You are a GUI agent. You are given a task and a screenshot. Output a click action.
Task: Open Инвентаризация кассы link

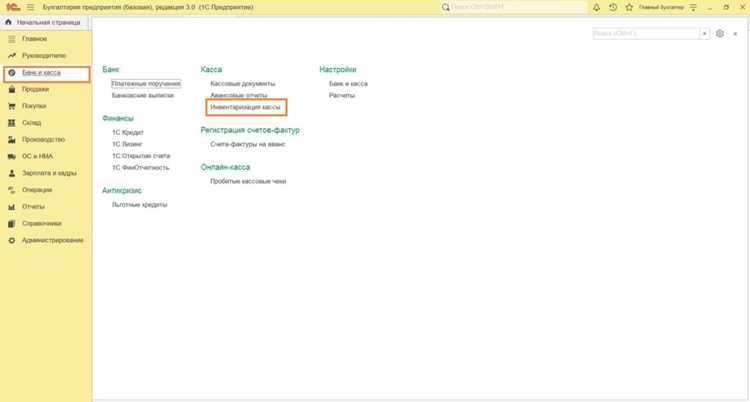(245, 107)
